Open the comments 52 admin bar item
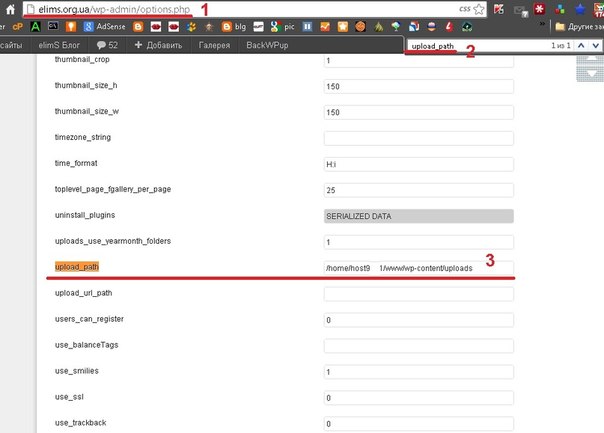The width and height of the screenshot is (604, 433). pyautogui.click(x=107, y=45)
